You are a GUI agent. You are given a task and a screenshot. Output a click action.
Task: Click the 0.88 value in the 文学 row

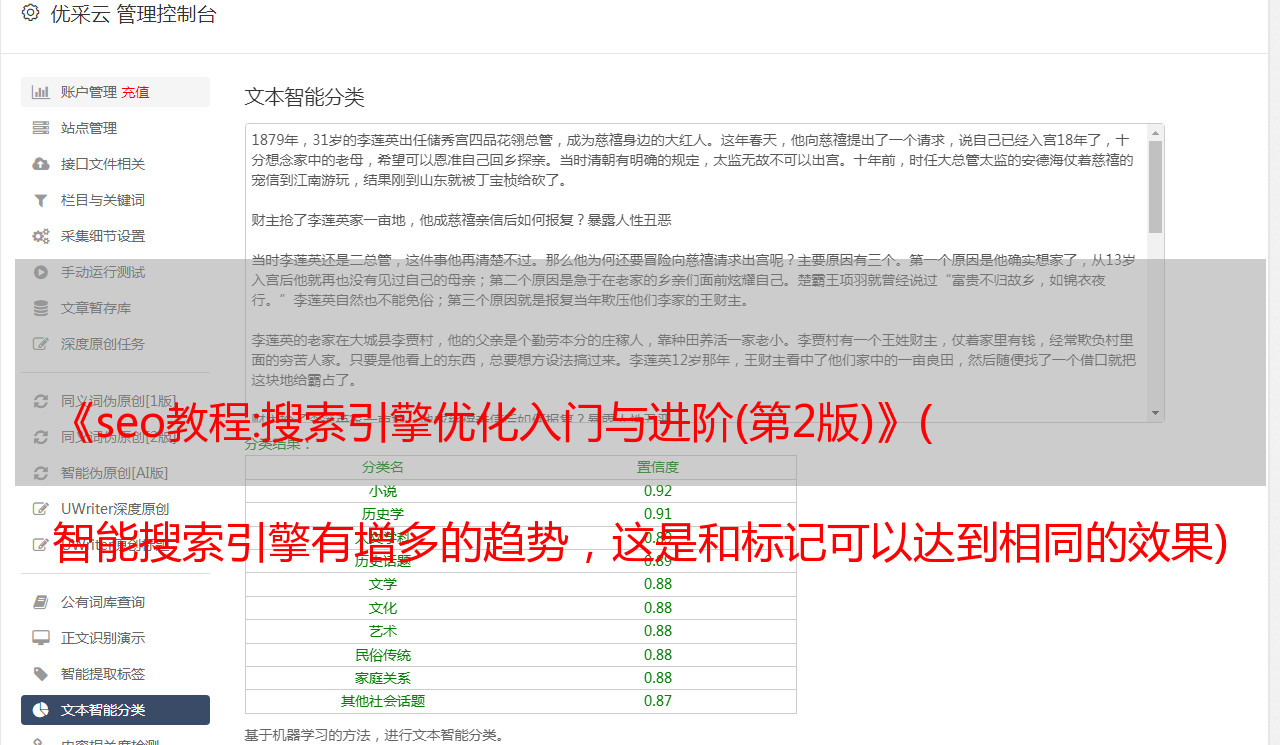coord(658,584)
